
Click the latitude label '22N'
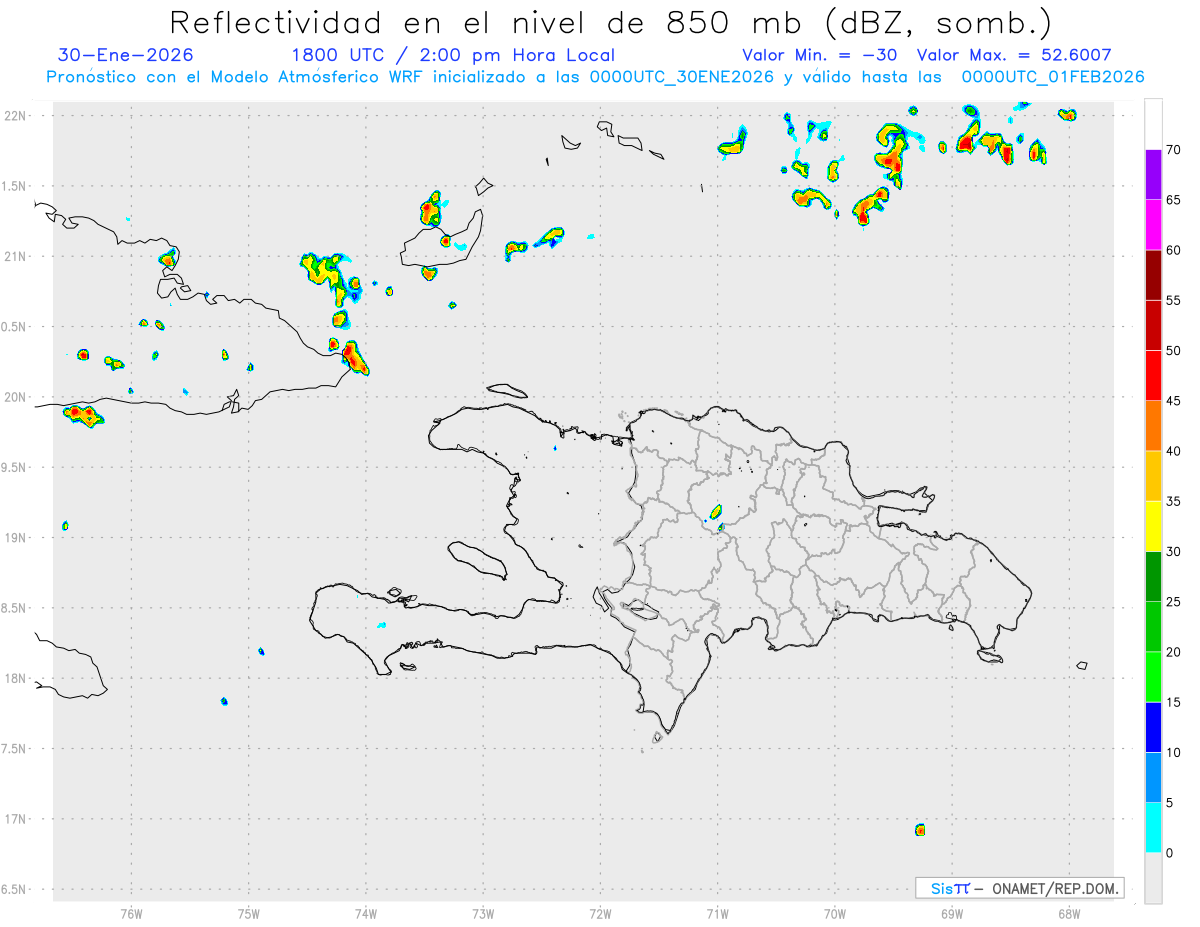17,116
